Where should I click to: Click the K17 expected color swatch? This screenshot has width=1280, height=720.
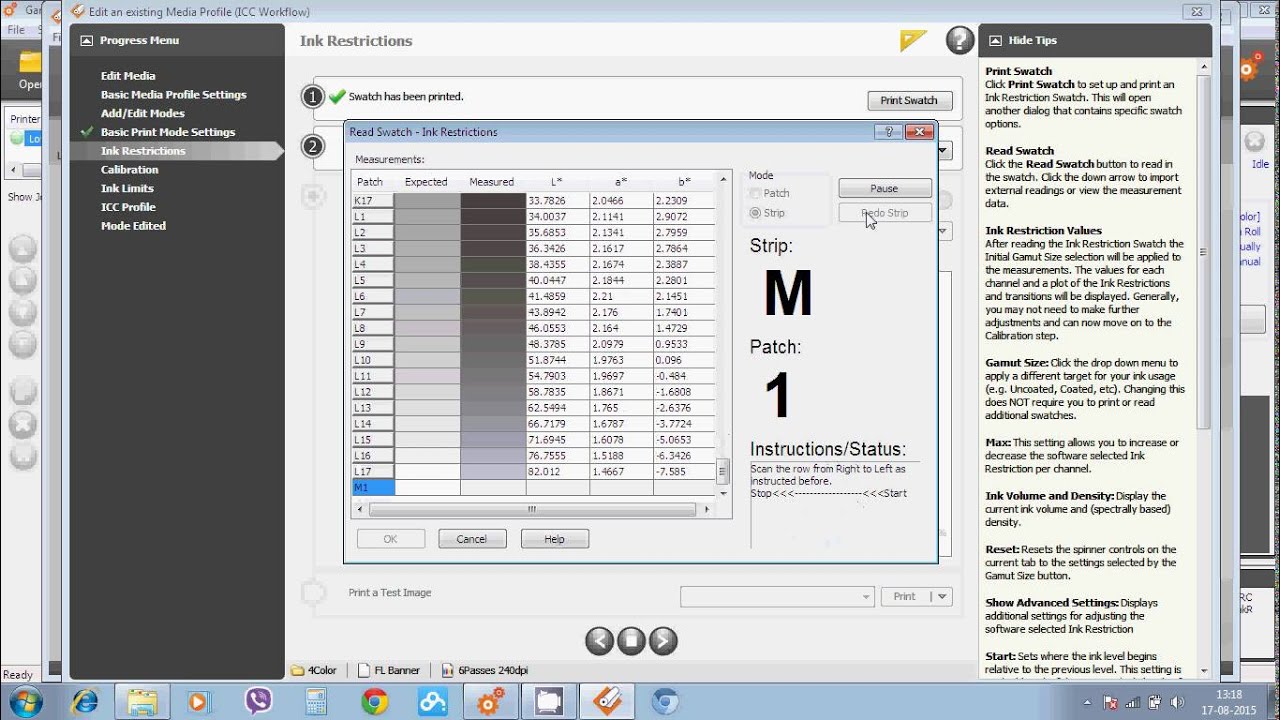pyautogui.click(x=427, y=200)
